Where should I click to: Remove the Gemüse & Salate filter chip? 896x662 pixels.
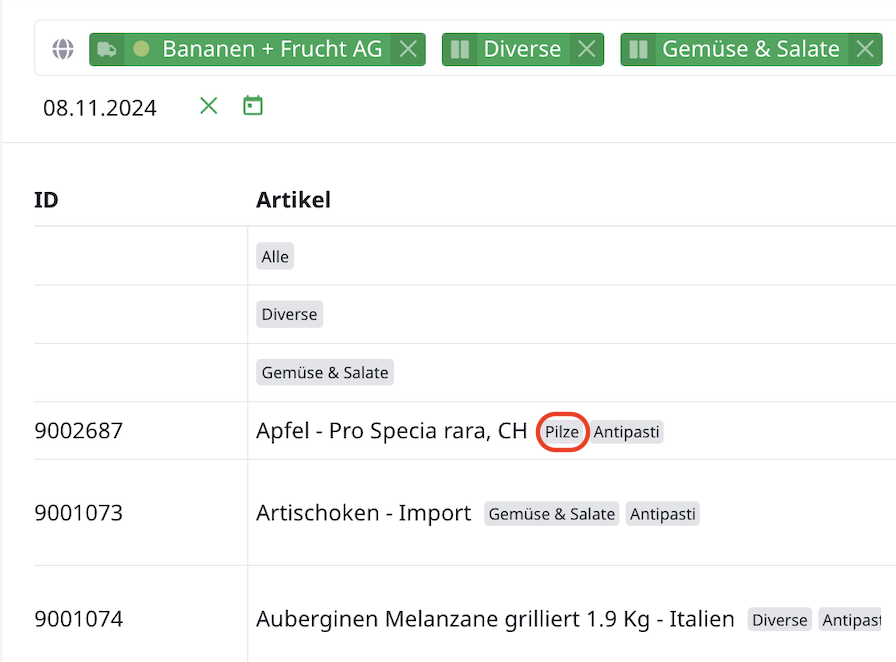tap(864, 49)
